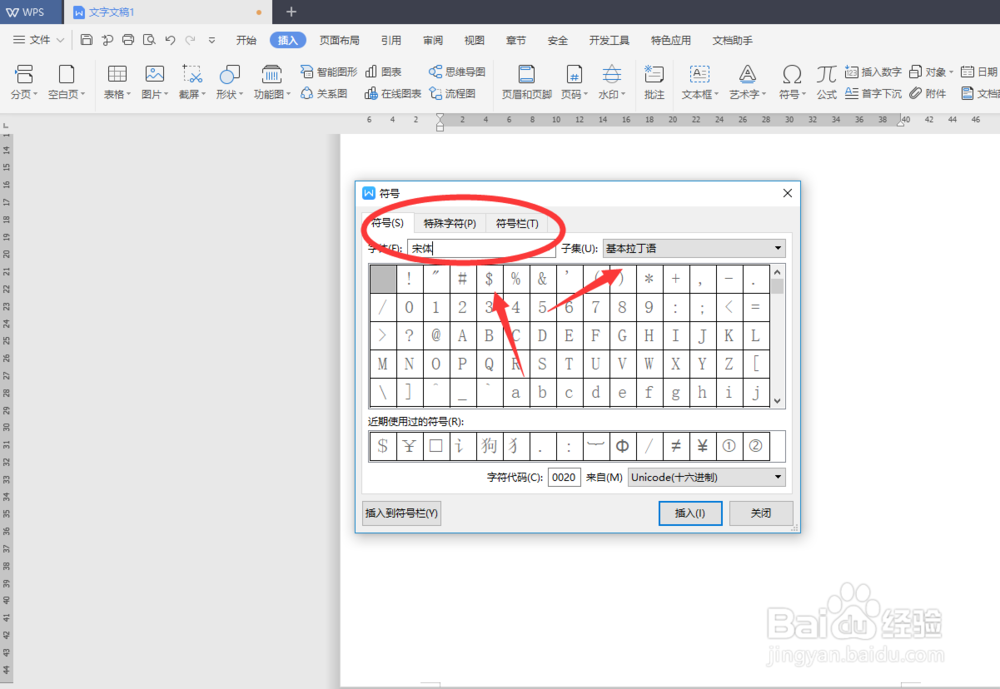Click the font name field (宋体)

point(481,248)
